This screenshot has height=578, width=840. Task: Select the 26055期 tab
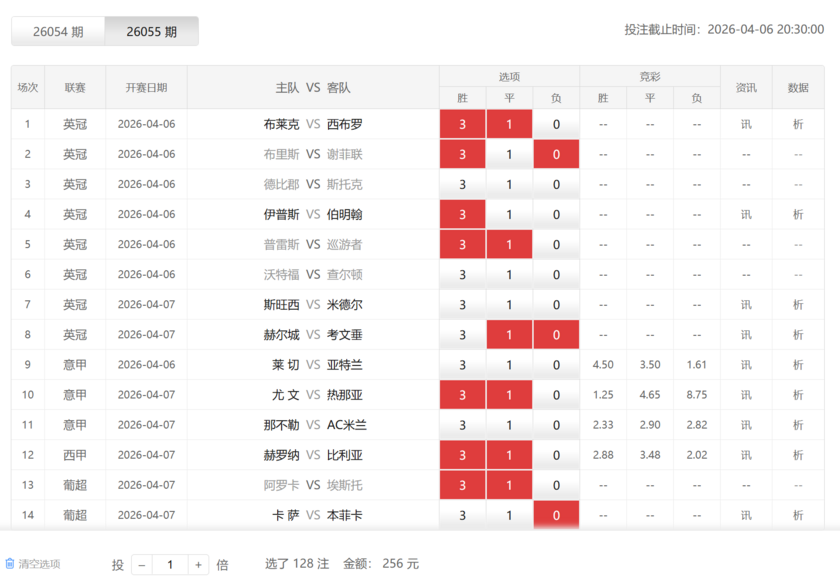155,31
